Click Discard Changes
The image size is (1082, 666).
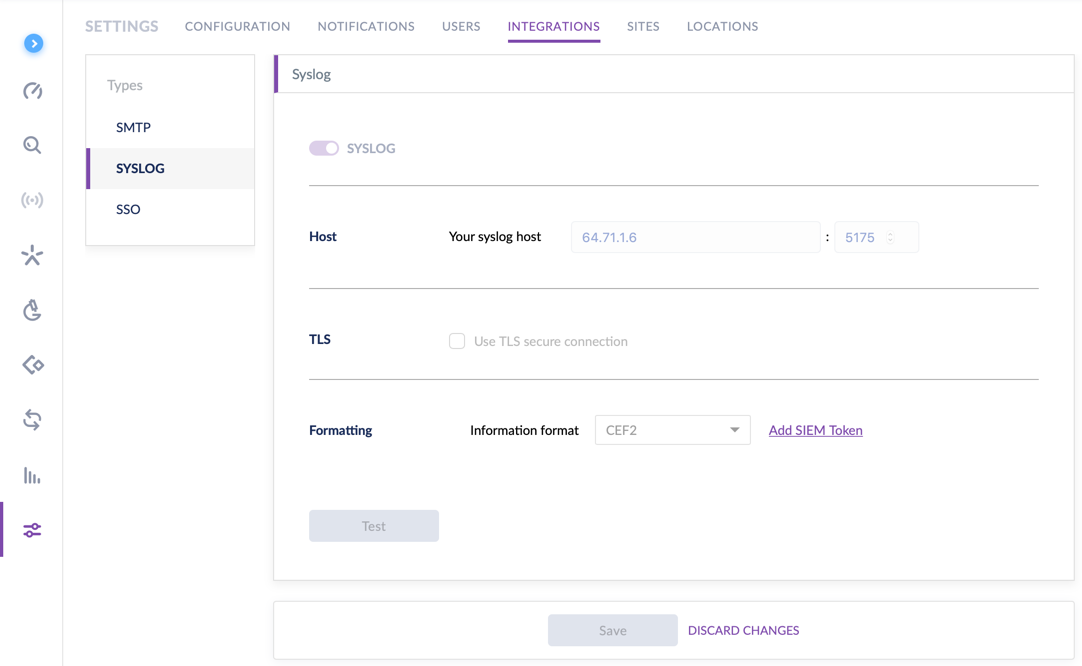point(743,630)
